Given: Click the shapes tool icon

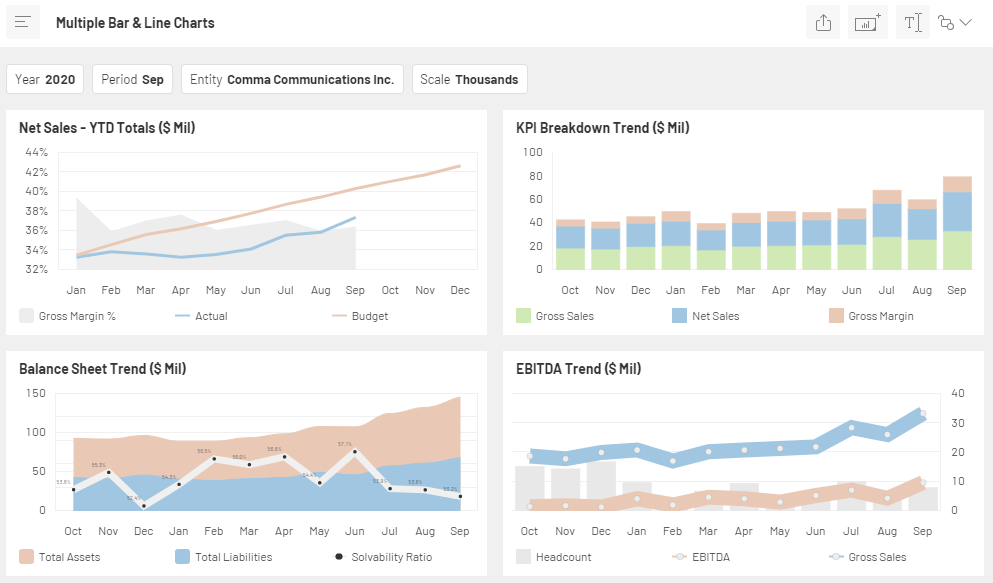Looking at the screenshot, I should 946,23.
